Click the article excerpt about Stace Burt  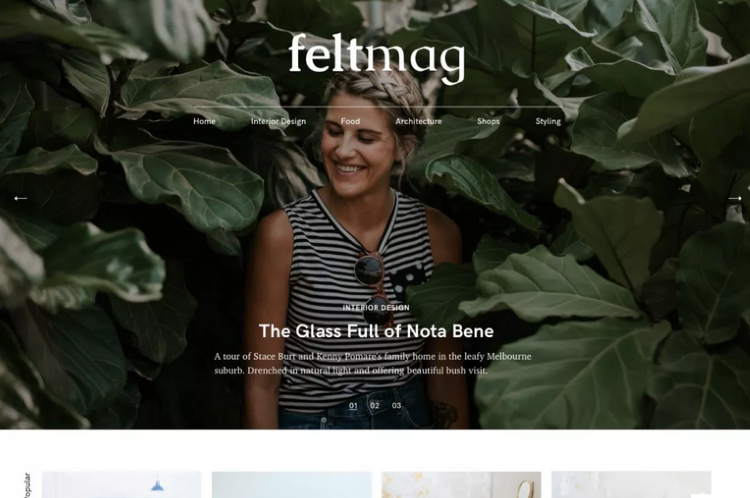pos(373,364)
